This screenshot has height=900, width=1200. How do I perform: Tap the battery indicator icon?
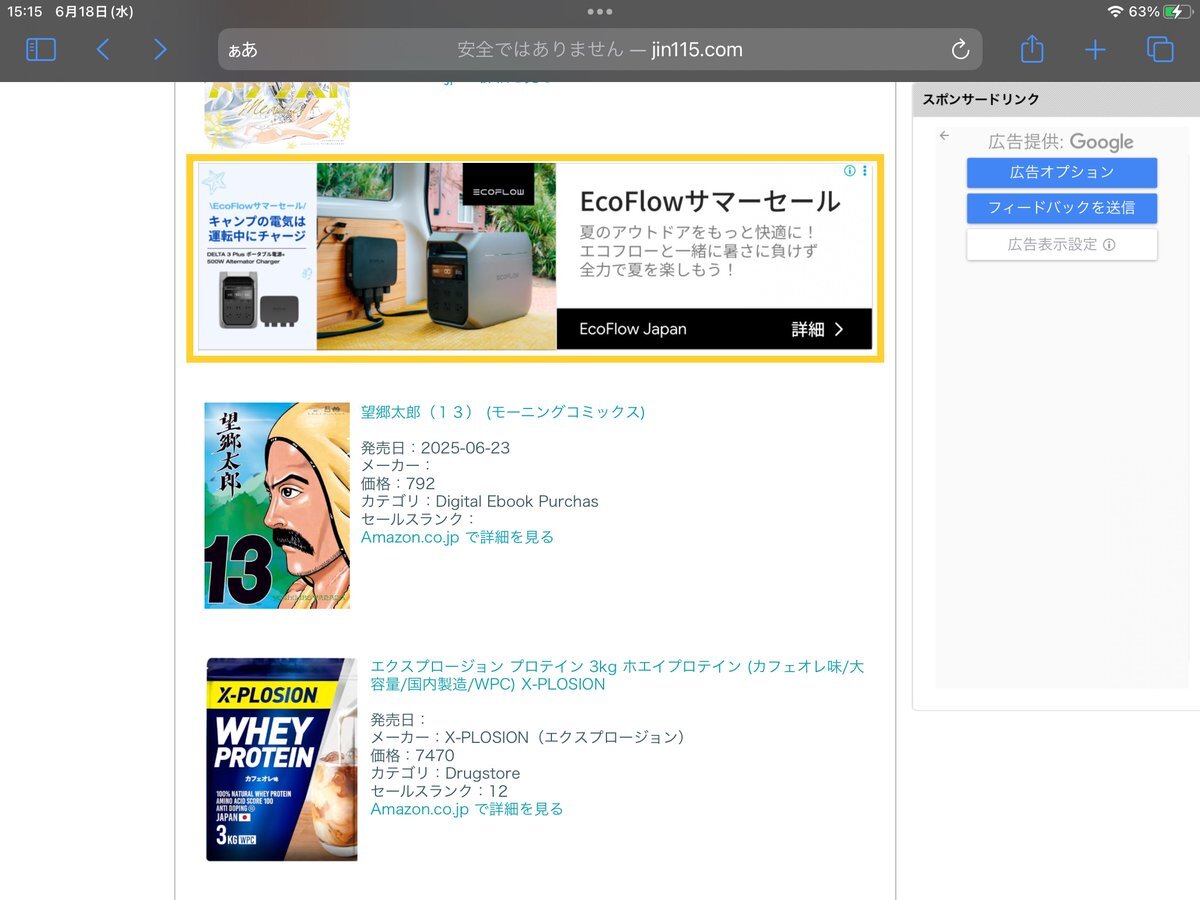pos(1178,11)
